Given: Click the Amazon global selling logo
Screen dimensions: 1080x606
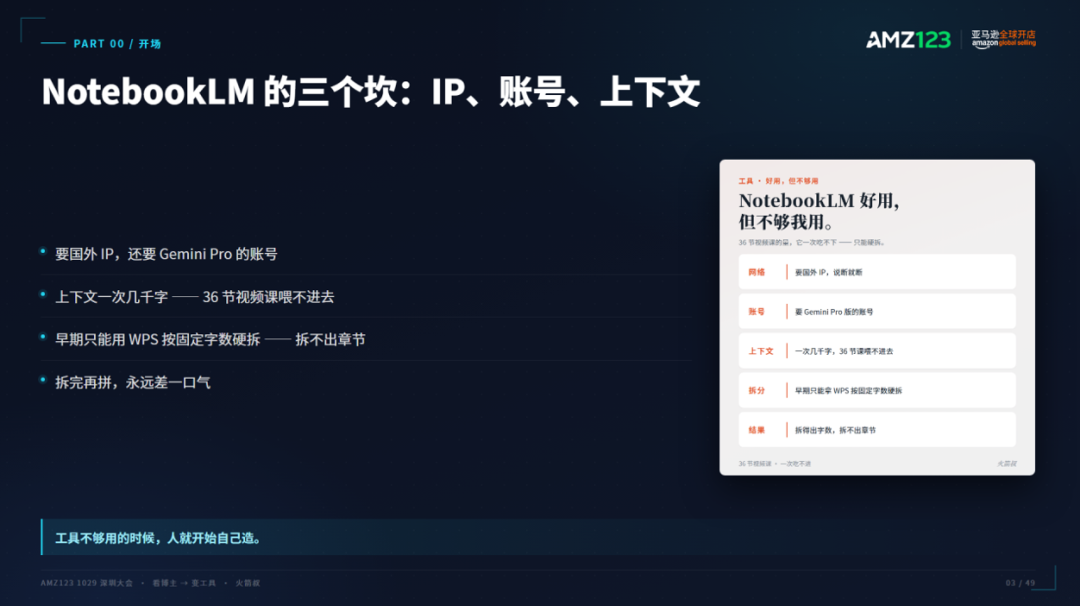Looking at the screenshot, I should pyautogui.click(x=1004, y=39).
